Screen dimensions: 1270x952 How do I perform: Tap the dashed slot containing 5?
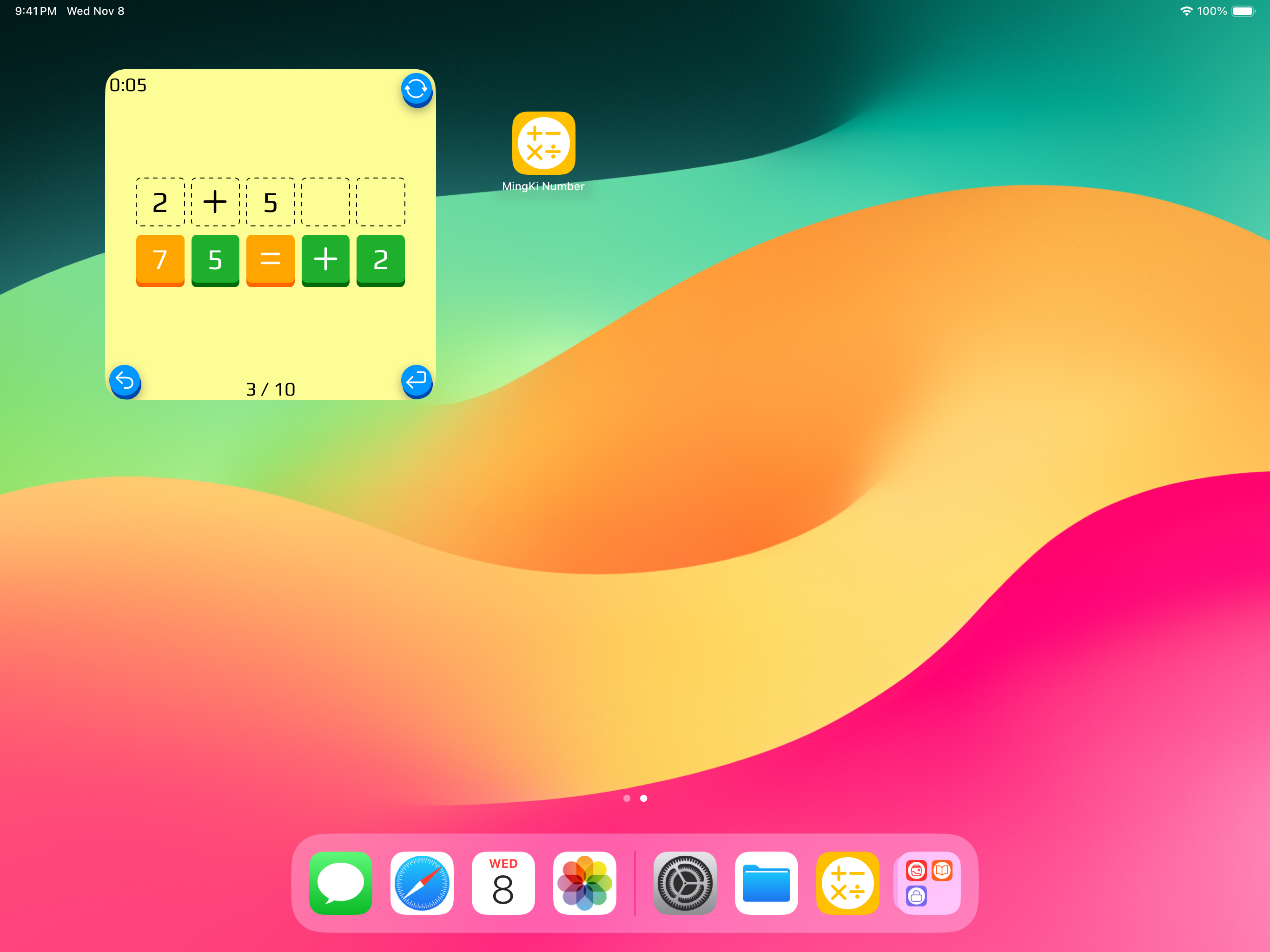click(271, 202)
